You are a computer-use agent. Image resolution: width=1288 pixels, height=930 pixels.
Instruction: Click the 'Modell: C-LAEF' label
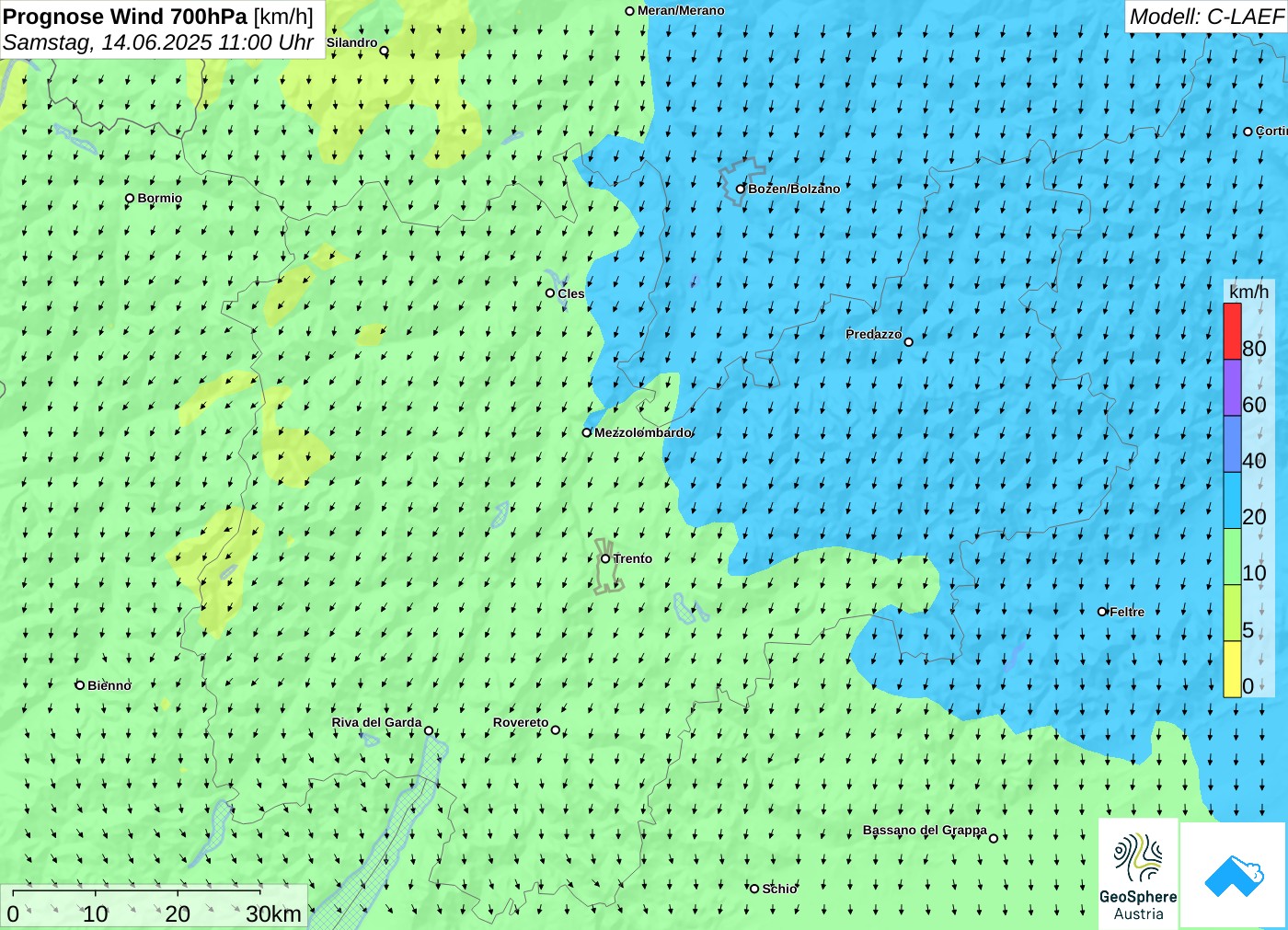click(x=1206, y=17)
